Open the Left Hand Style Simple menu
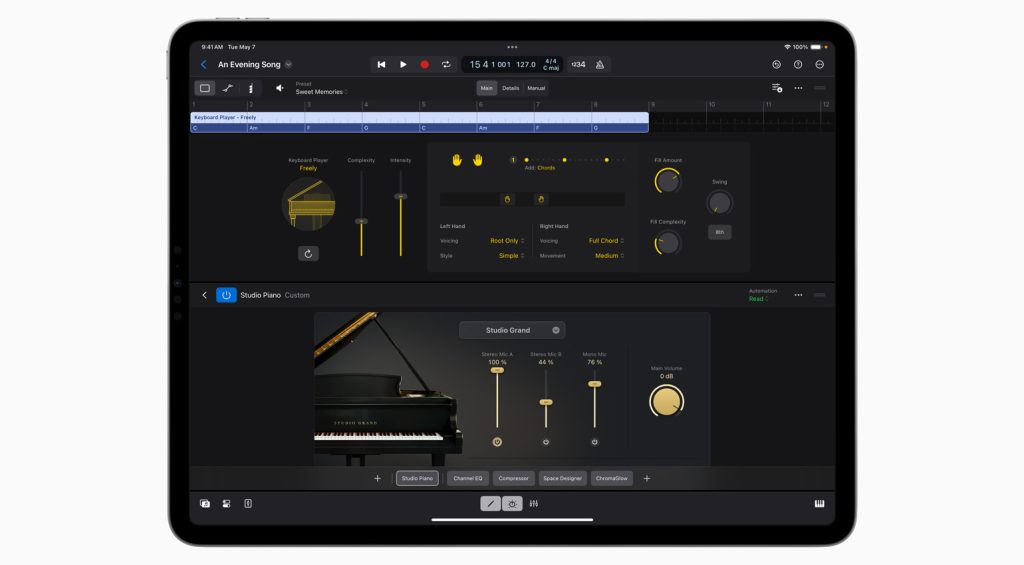1024x565 pixels. click(511, 256)
